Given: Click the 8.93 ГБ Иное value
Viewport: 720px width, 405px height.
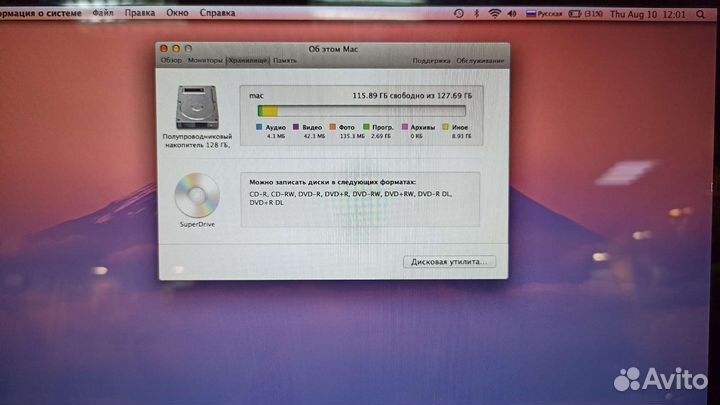Looking at the screenshot, I should [x=461, y=136].
